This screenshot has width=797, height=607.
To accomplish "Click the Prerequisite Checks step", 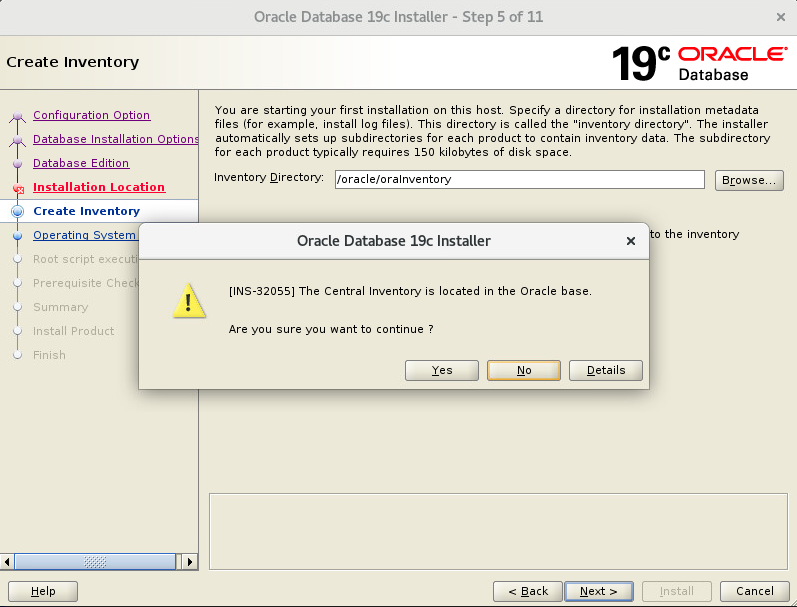I will (85, 283).
